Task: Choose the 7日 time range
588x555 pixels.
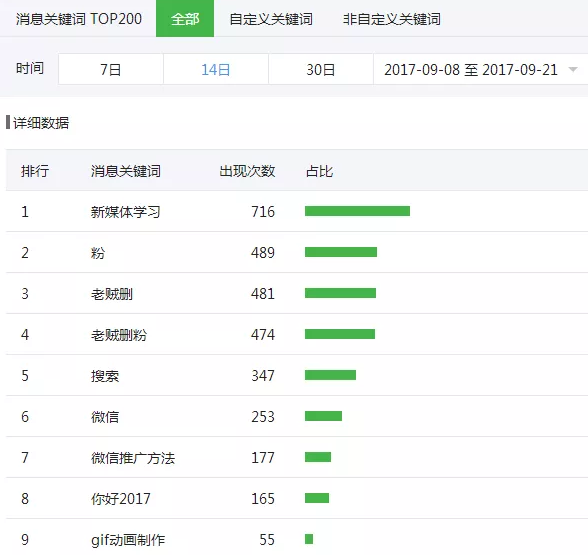Action: point(111,69)
